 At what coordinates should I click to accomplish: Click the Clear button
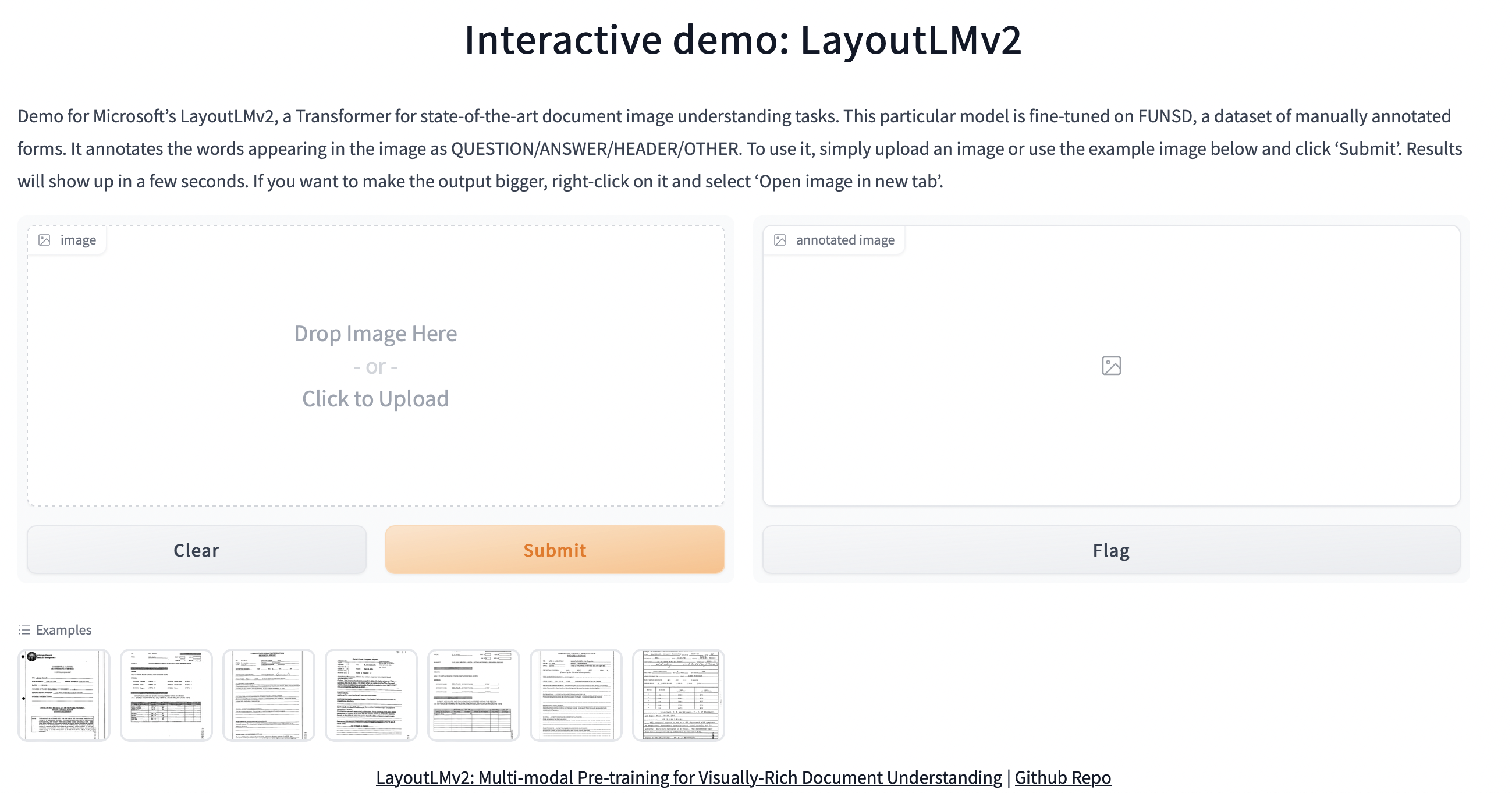195,550
